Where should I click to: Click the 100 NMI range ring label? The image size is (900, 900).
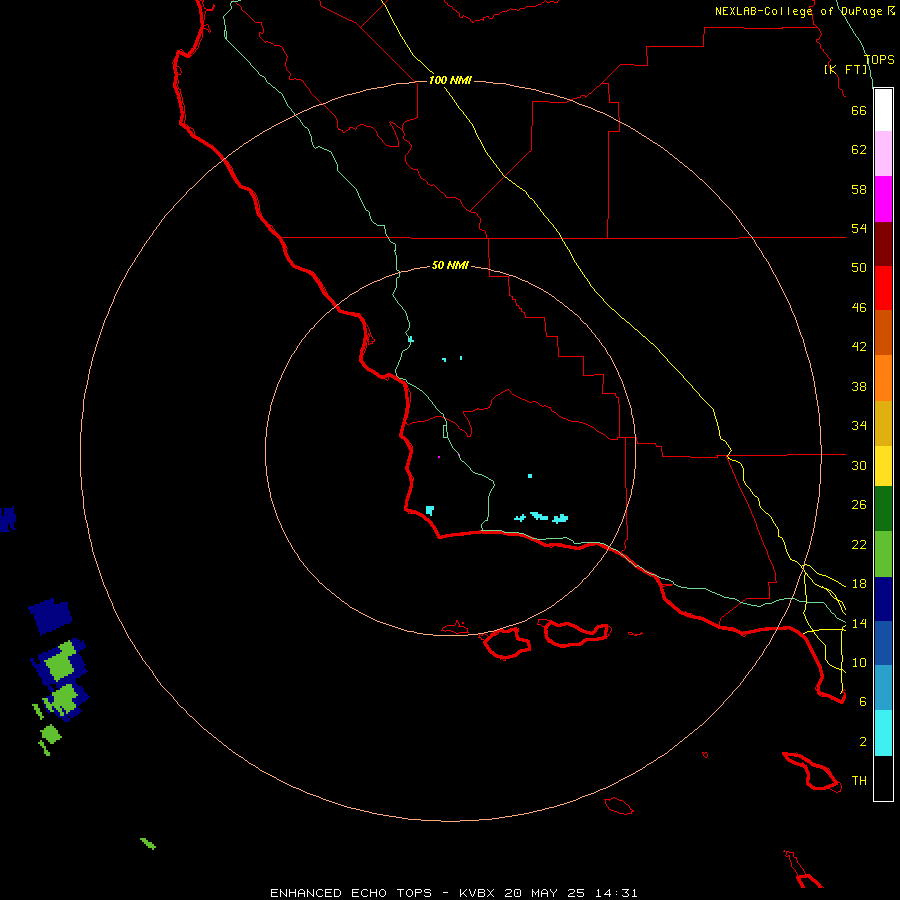[450, 80]
